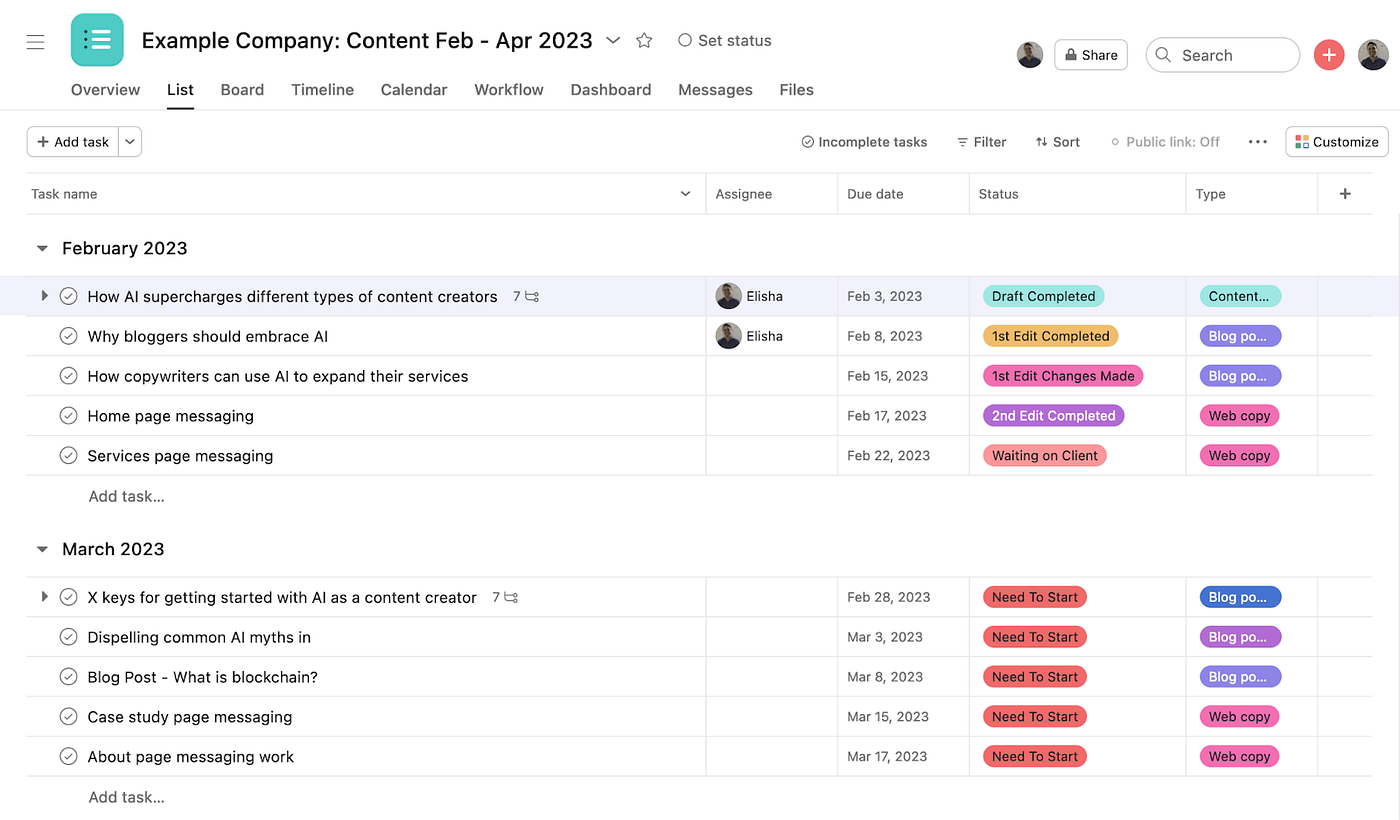Open the orange plus create button
1400x820 pixels.
click(1329, 55)
